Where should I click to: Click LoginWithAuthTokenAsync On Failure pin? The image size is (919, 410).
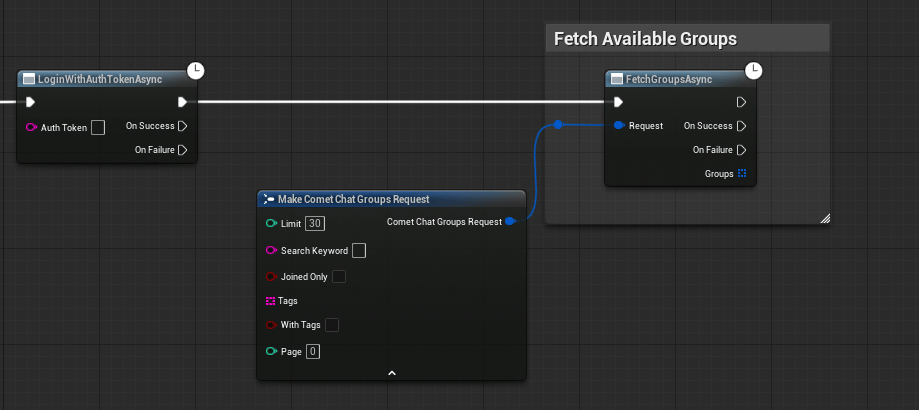[182, 150]
